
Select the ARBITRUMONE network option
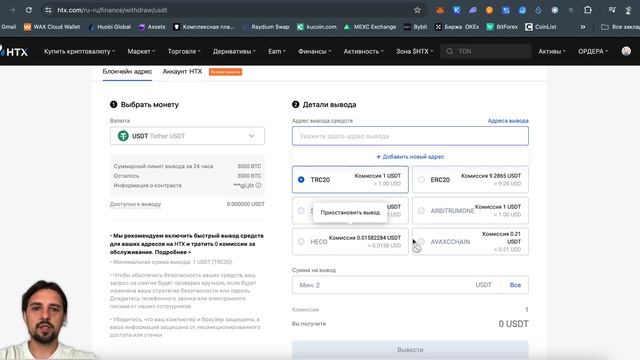(470, 211)
